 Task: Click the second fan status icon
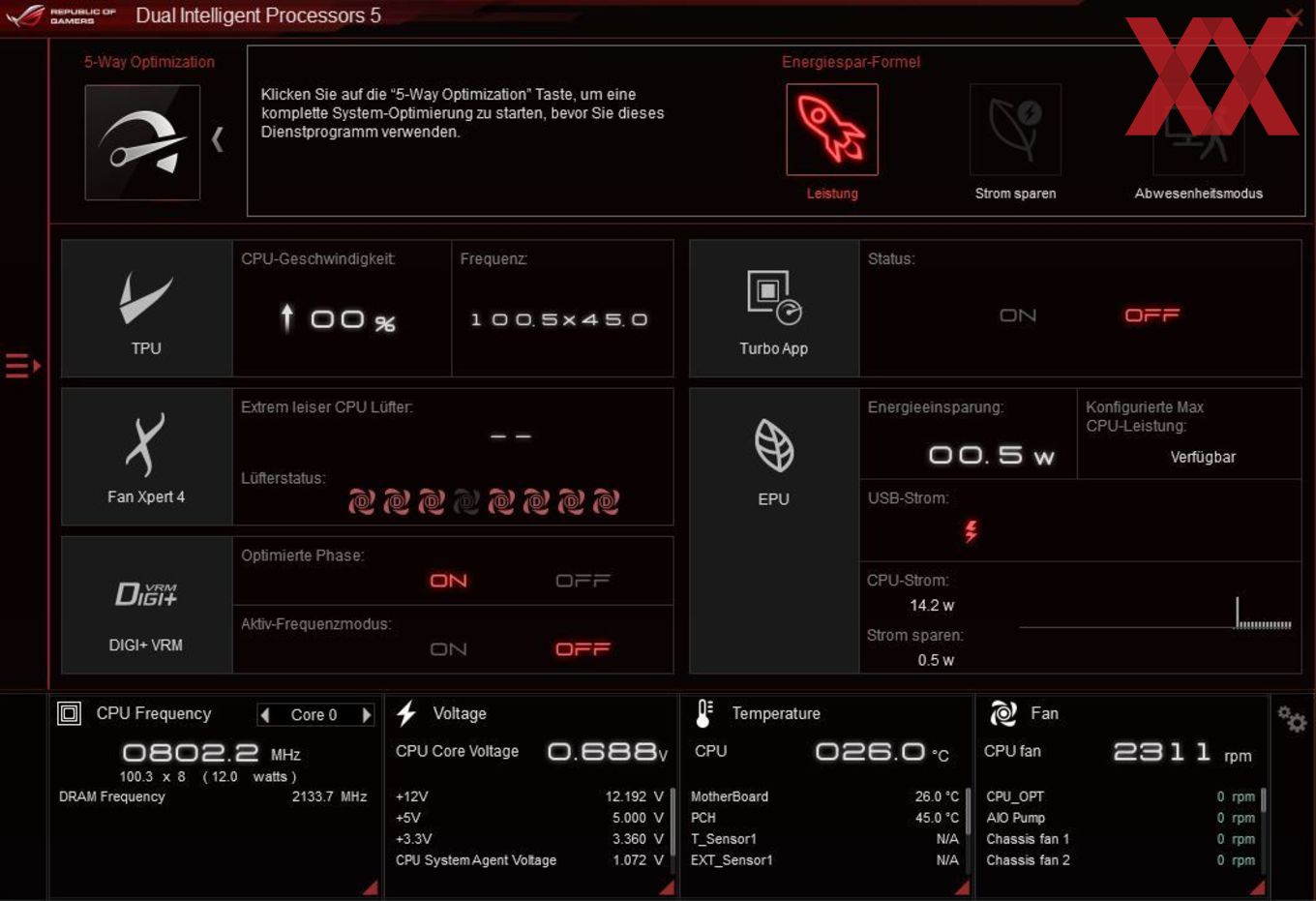pyautogui.click(x=397, y=501)
